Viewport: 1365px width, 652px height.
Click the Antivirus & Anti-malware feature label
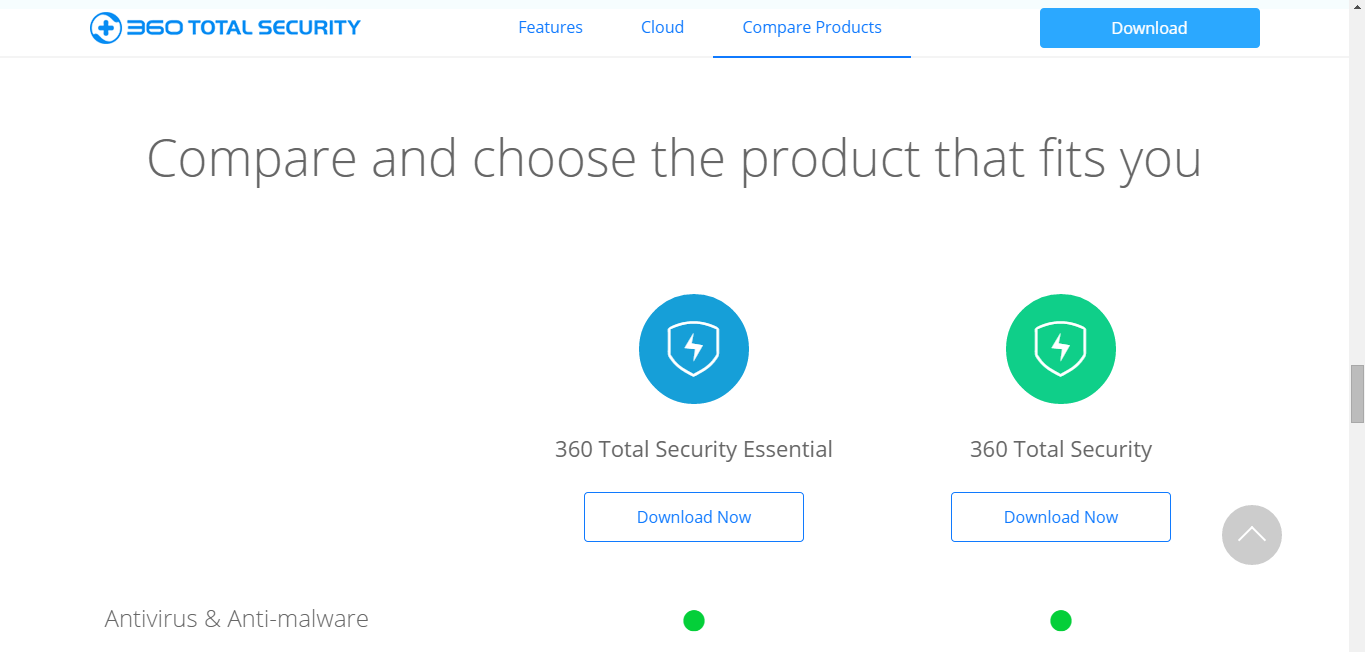pos(236,619)
